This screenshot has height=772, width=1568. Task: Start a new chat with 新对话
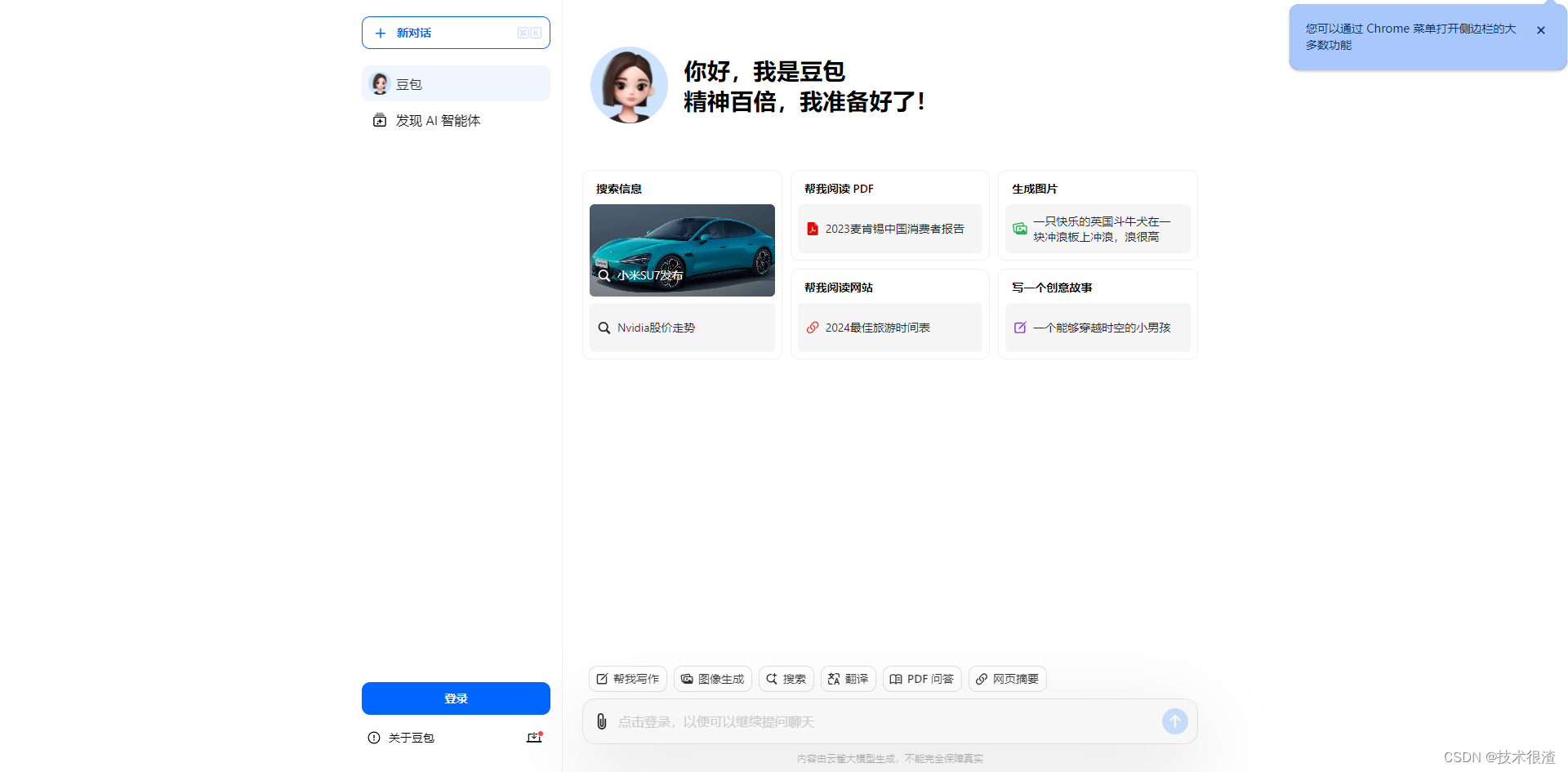456,33
